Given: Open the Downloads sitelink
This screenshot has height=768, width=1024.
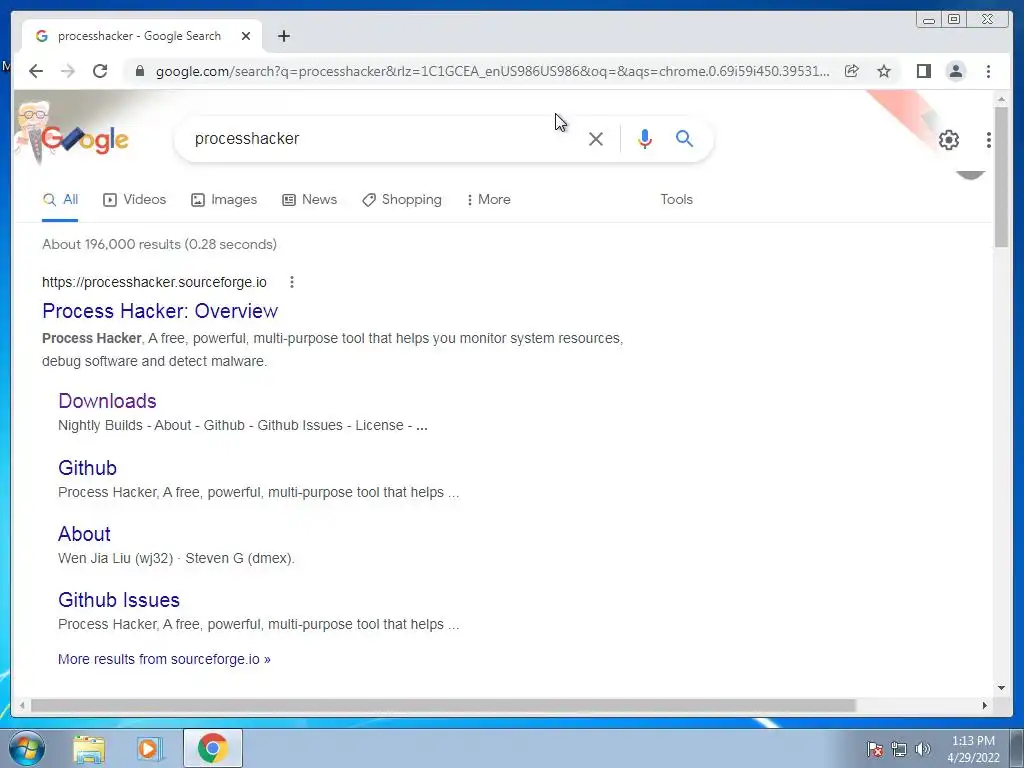Looking at the screenshot, I should (x=107, y=401).
